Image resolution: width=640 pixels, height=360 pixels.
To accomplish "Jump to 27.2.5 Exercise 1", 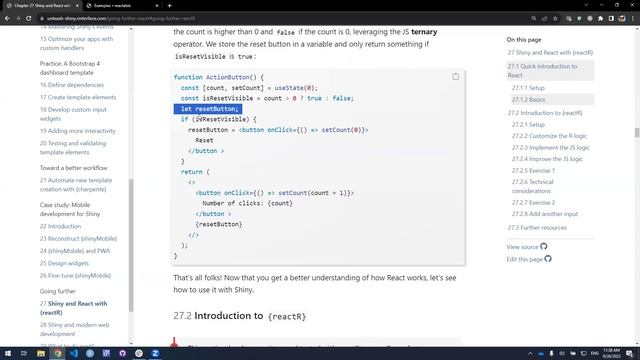I will 533,170.
